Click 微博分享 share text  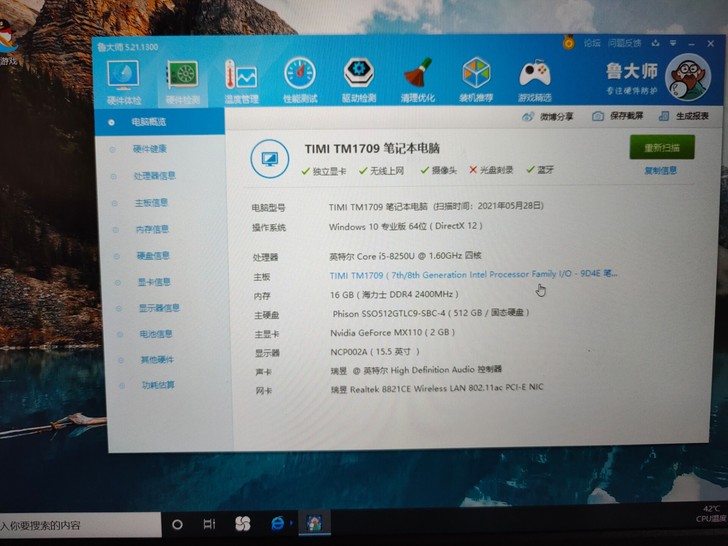556,117
